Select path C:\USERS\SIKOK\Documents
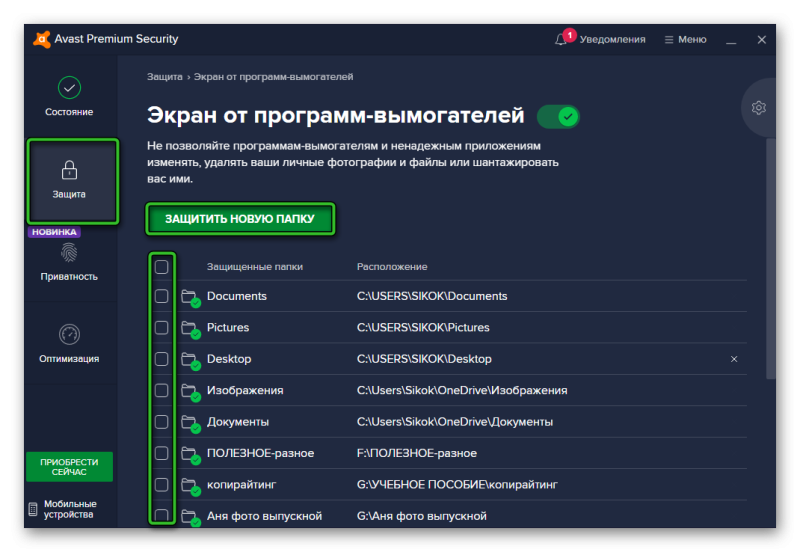800x552 pixels. (x=432, y=296)
